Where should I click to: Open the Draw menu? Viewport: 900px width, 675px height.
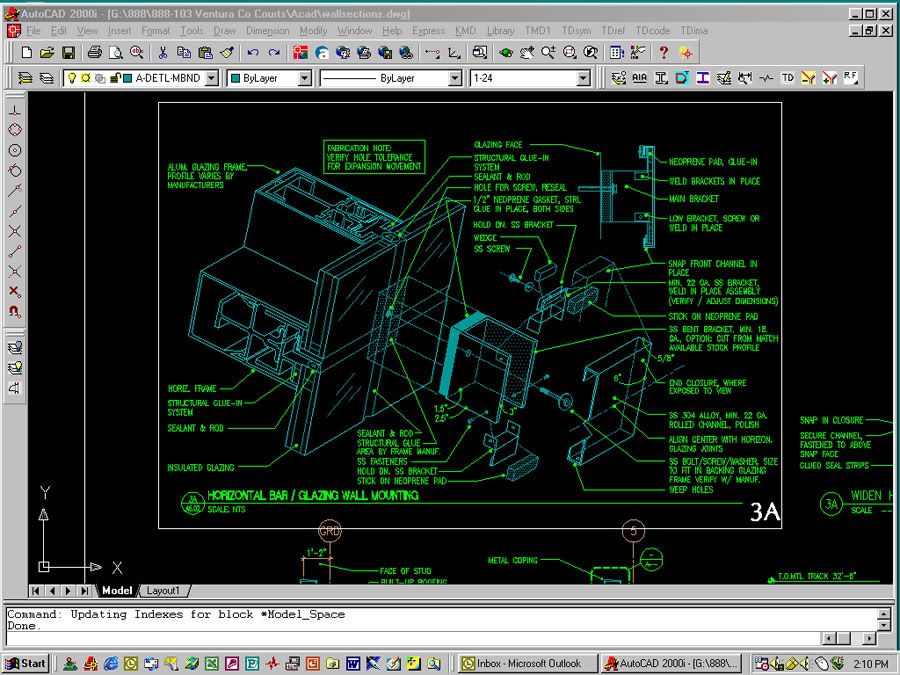[224, 30]
